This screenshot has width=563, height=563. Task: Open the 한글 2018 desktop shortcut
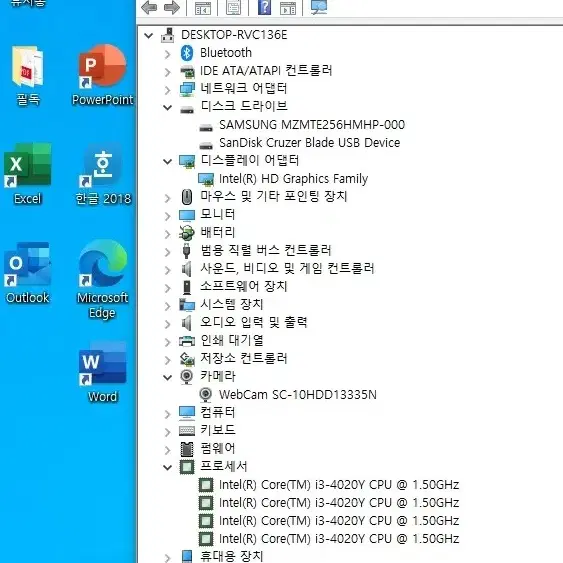103,174
